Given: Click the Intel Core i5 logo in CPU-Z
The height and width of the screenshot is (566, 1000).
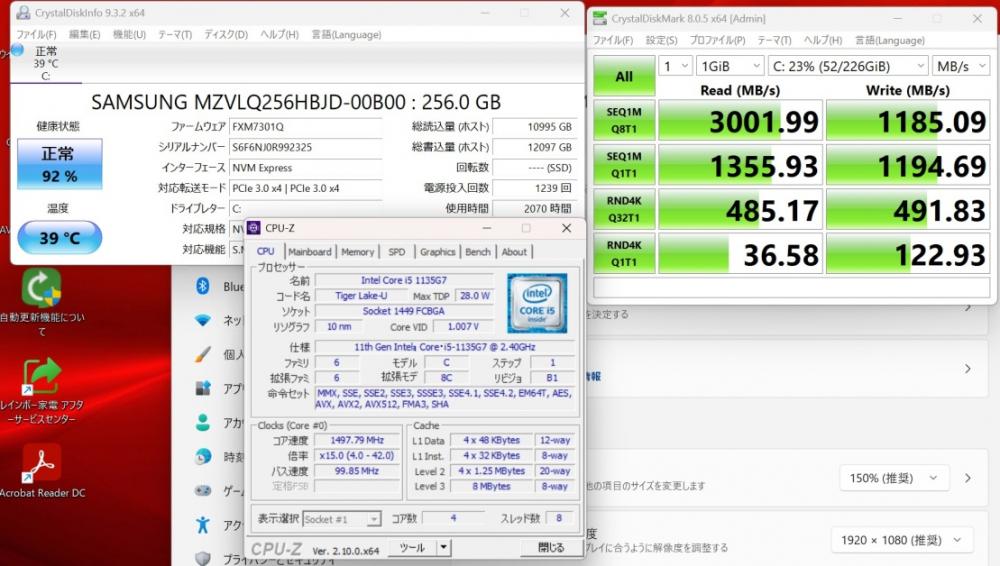Looking at the screenshot, I should pyautogui.click(x=537, y=303).
